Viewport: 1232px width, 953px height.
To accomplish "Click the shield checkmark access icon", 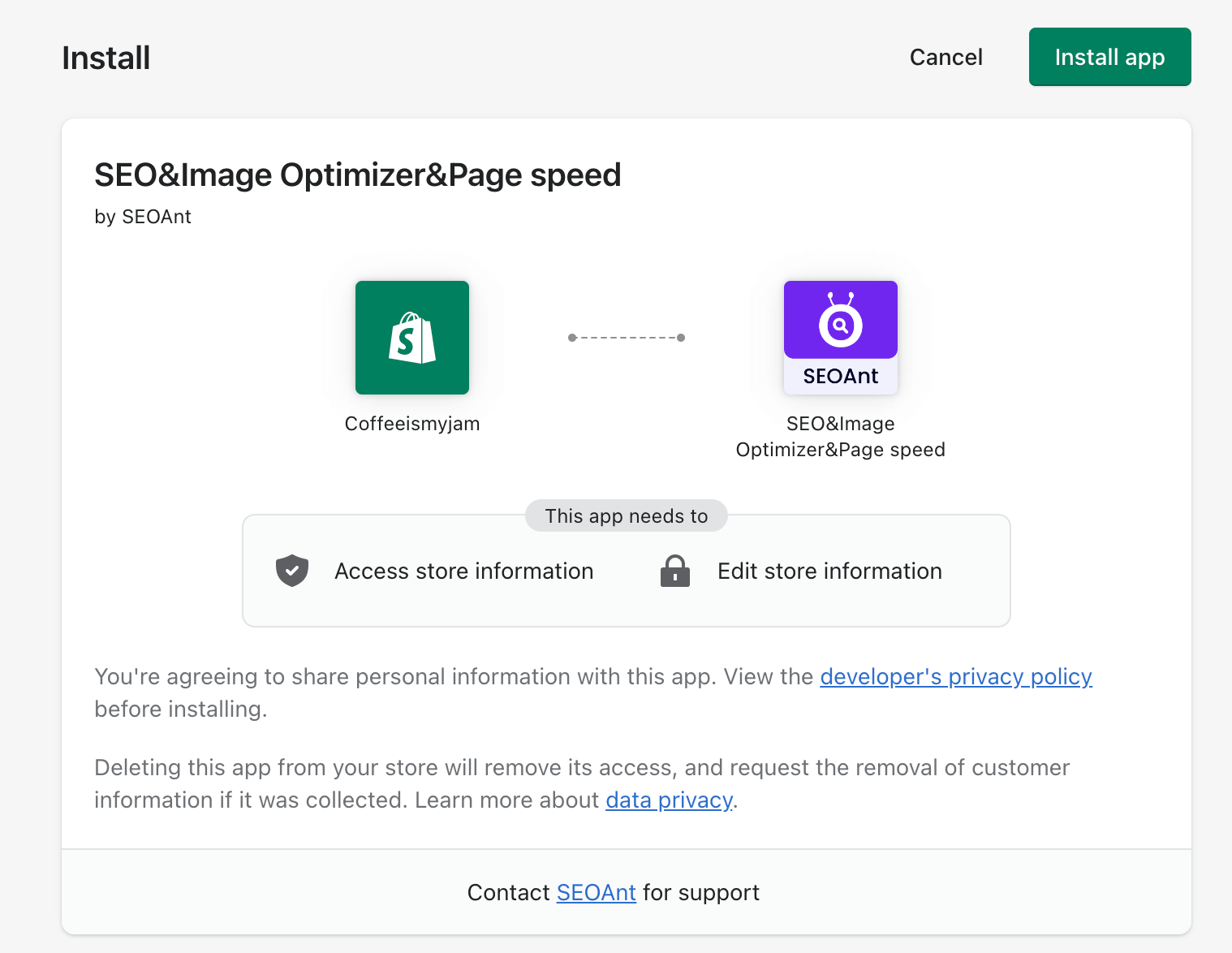I will 292,571.
